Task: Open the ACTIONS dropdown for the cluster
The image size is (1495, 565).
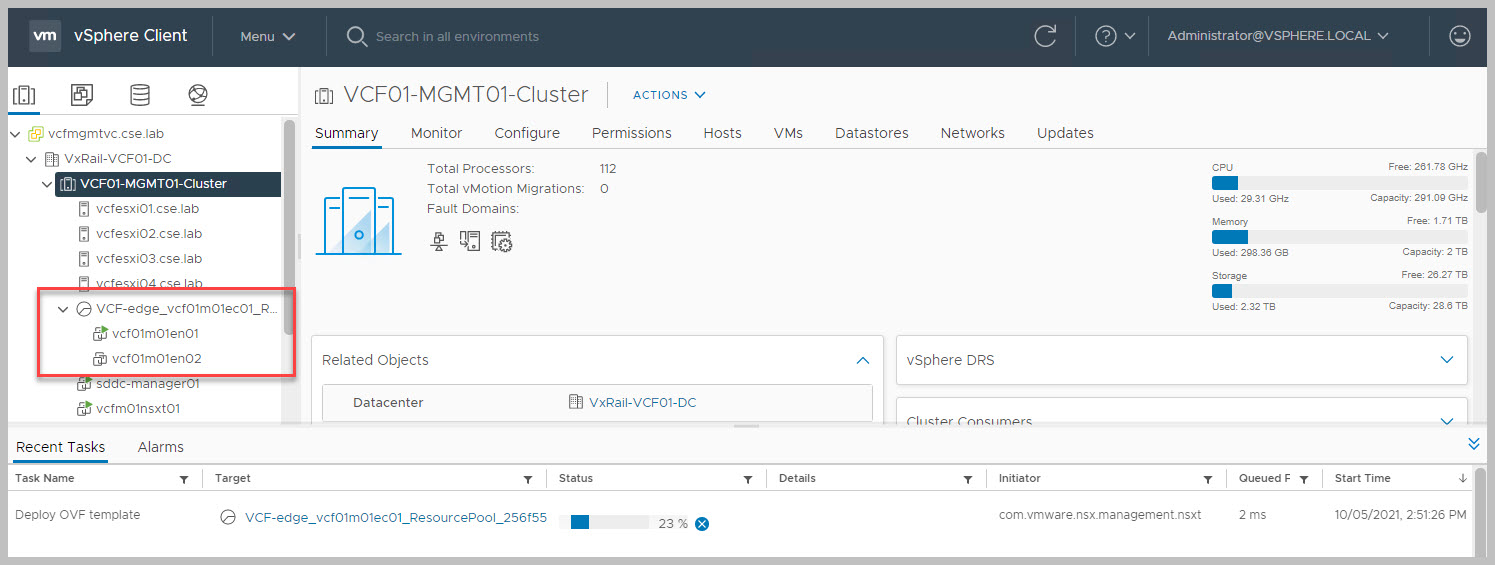Action: point(669,95)
